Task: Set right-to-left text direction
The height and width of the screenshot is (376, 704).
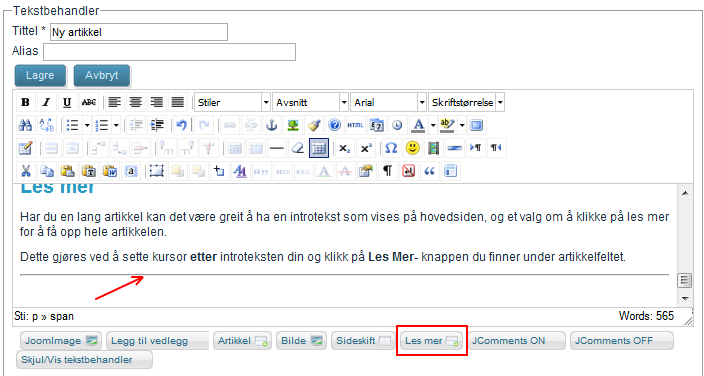Action: pyautogui.click(x=496, y=148)
